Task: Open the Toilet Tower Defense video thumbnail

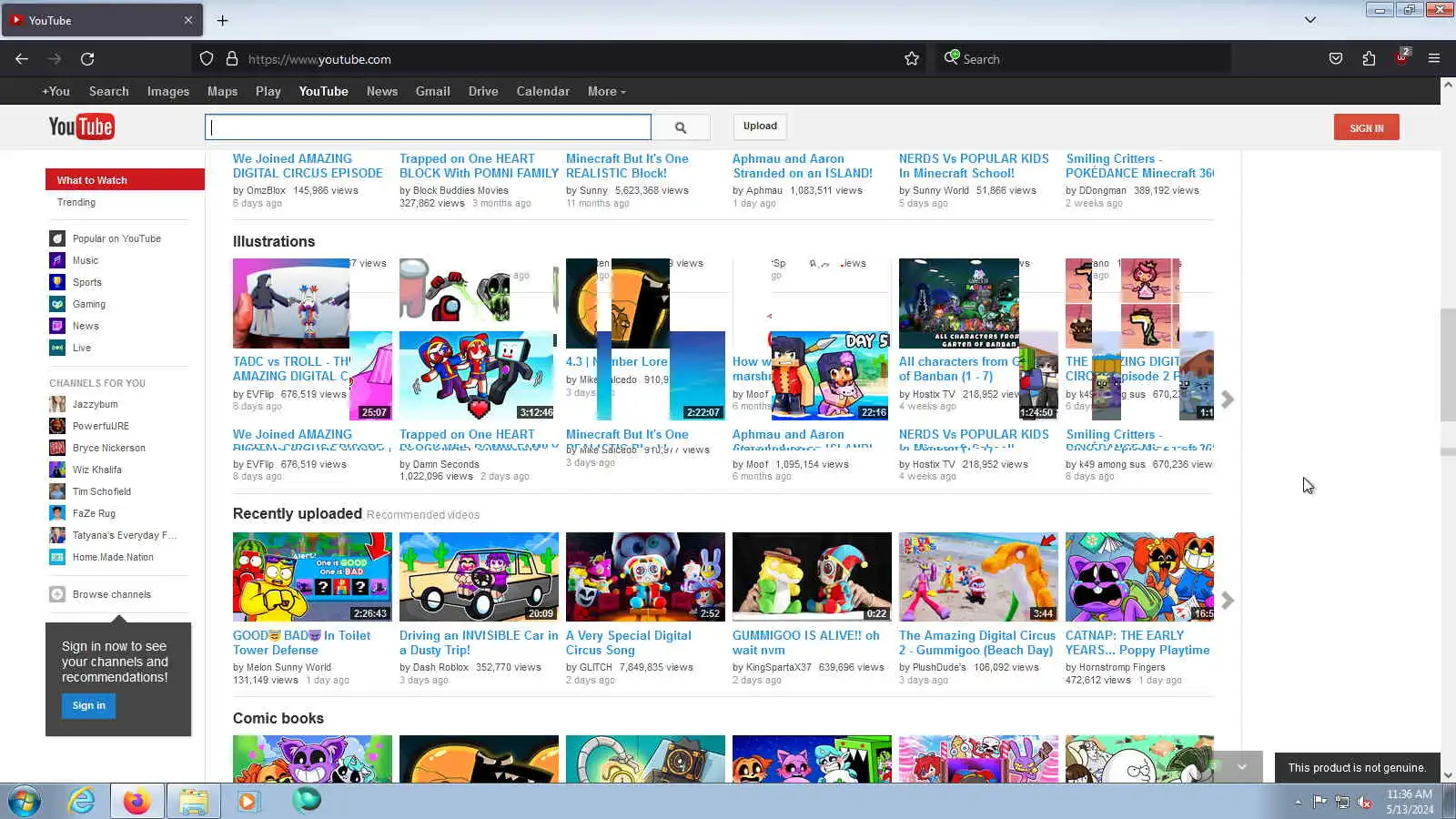Action: (312, 577)
